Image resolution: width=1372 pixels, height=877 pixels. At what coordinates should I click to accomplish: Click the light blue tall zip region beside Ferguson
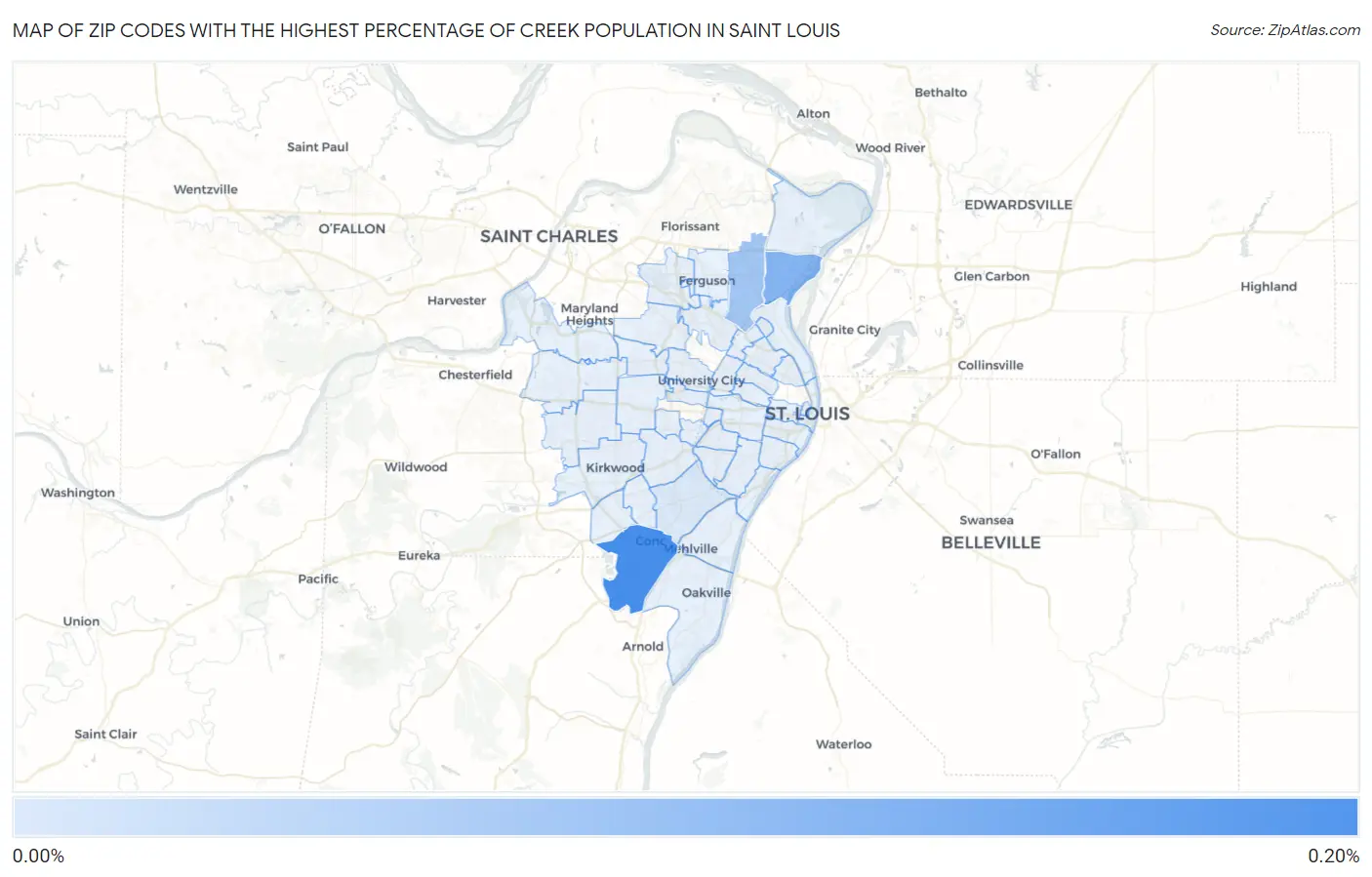pyautogui.click(x=746, y=282)
